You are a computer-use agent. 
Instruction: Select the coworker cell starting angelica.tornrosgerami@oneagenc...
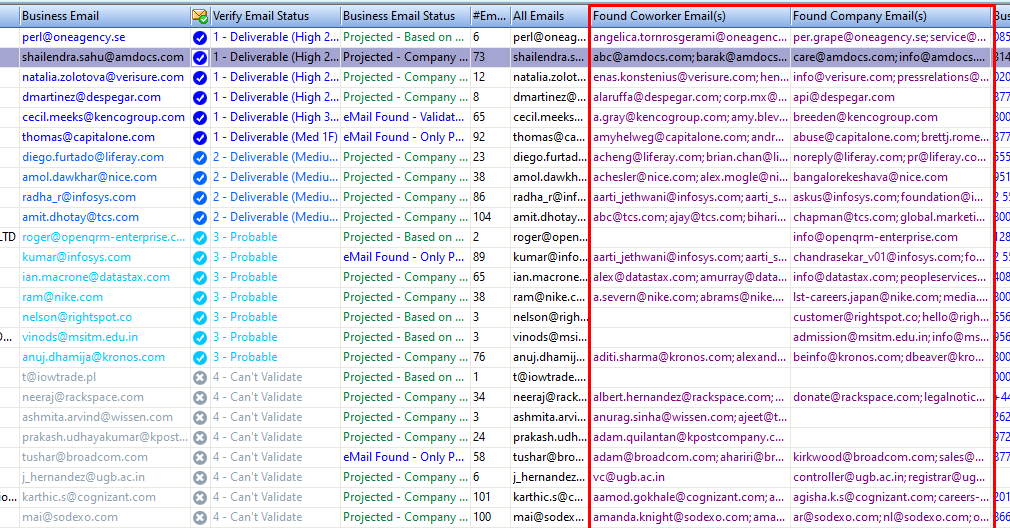(x=690, y=37)
